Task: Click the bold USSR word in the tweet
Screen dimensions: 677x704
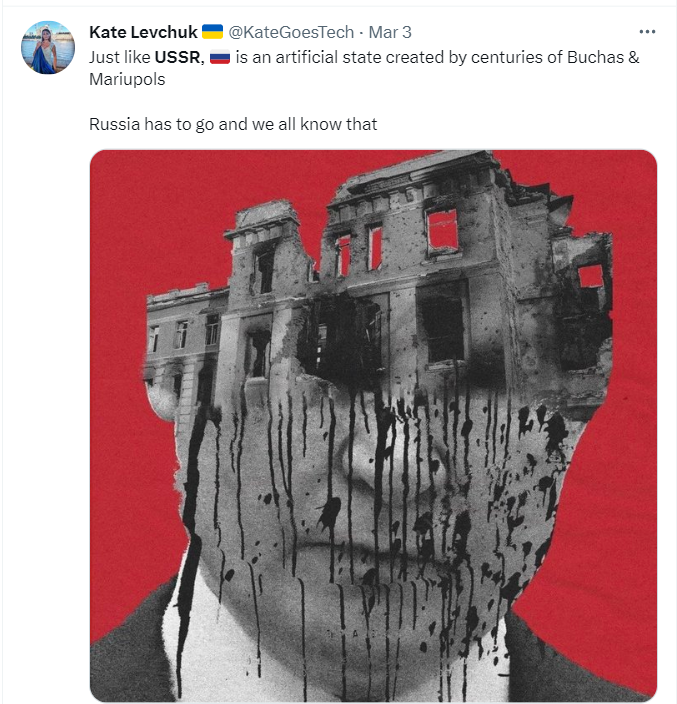Action: click(177, 57)
